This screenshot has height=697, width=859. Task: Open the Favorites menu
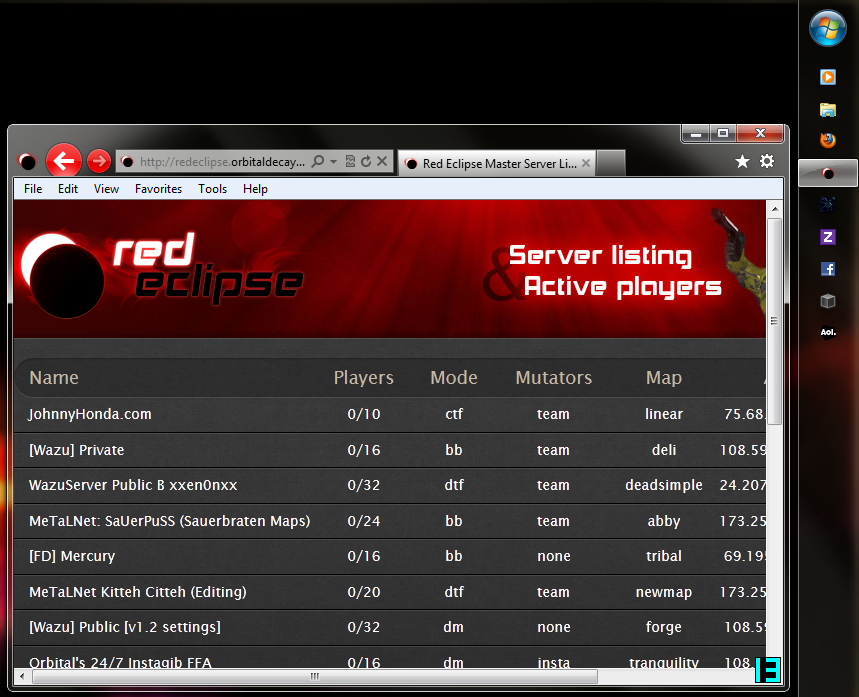tap(158, 189)
